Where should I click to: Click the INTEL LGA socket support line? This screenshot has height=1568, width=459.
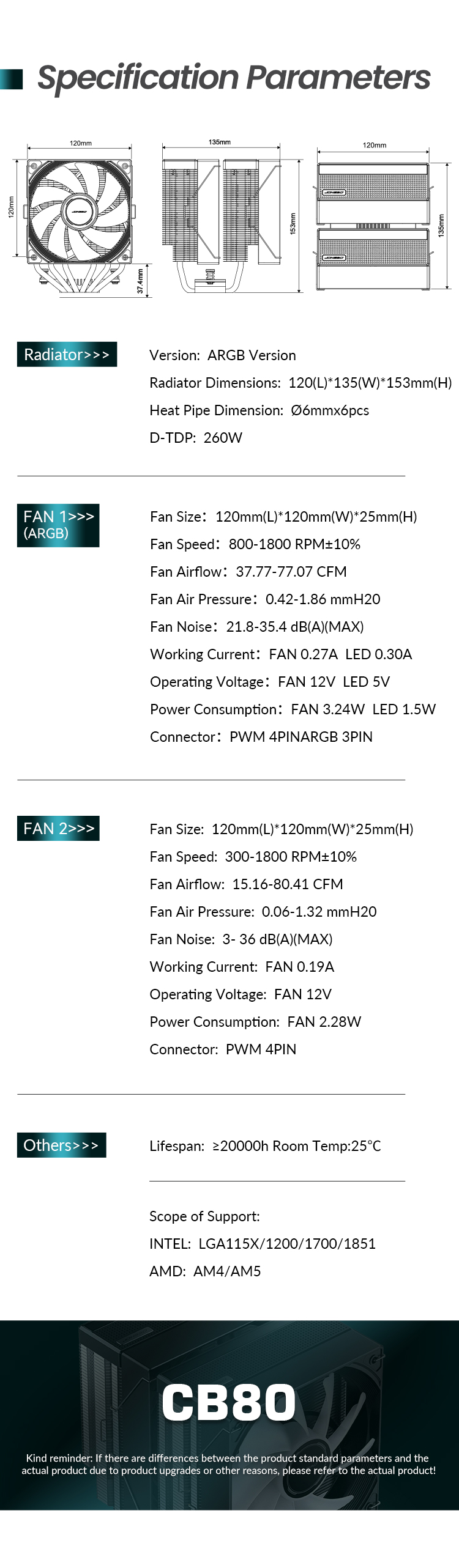(263, 1244)
